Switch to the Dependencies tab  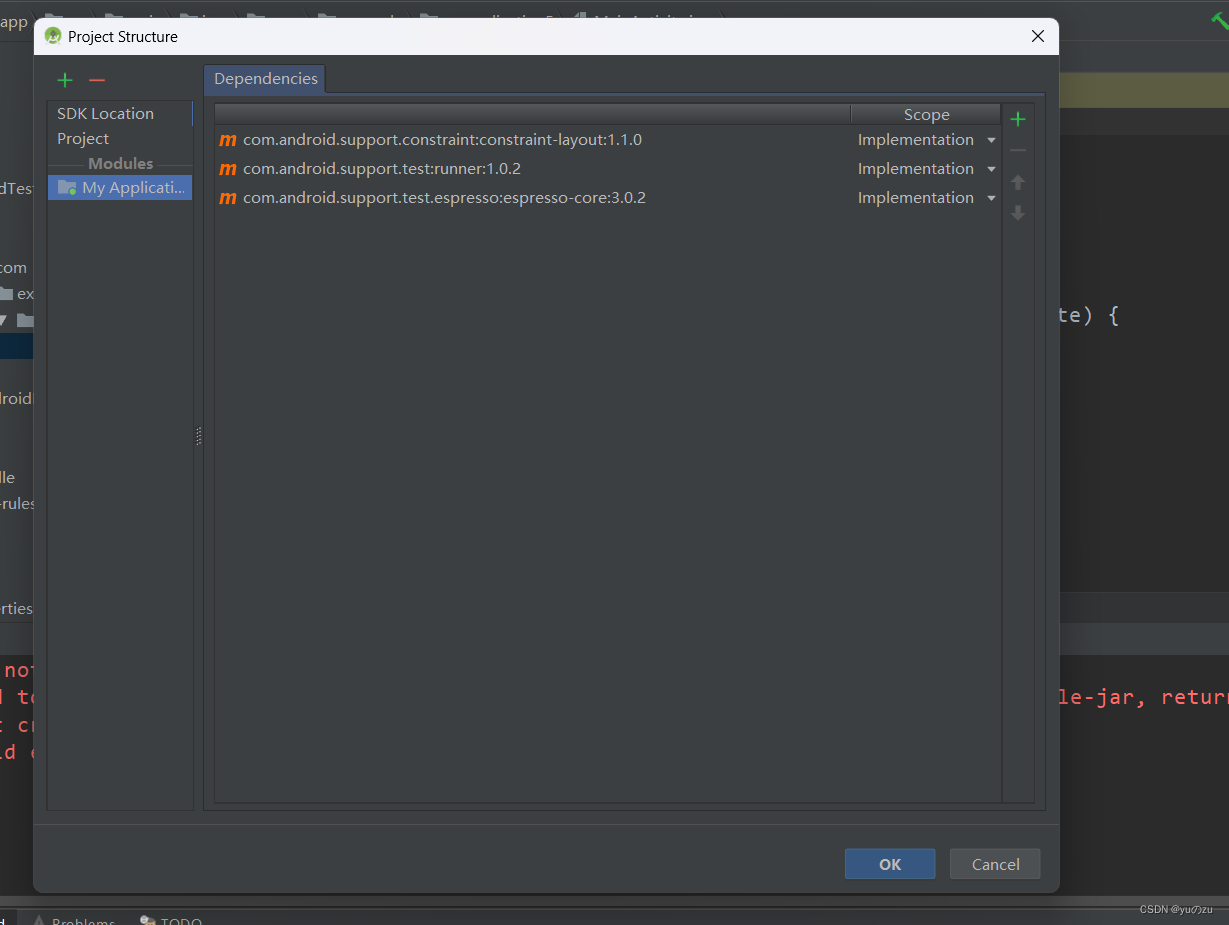point(264,78)
